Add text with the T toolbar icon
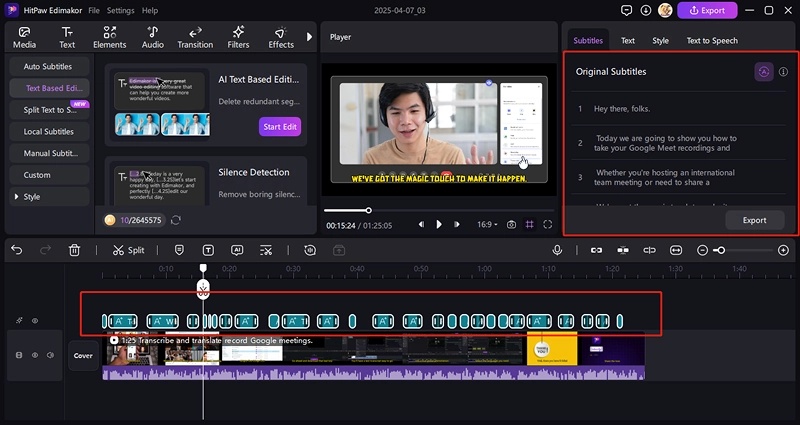 [208, 250]
